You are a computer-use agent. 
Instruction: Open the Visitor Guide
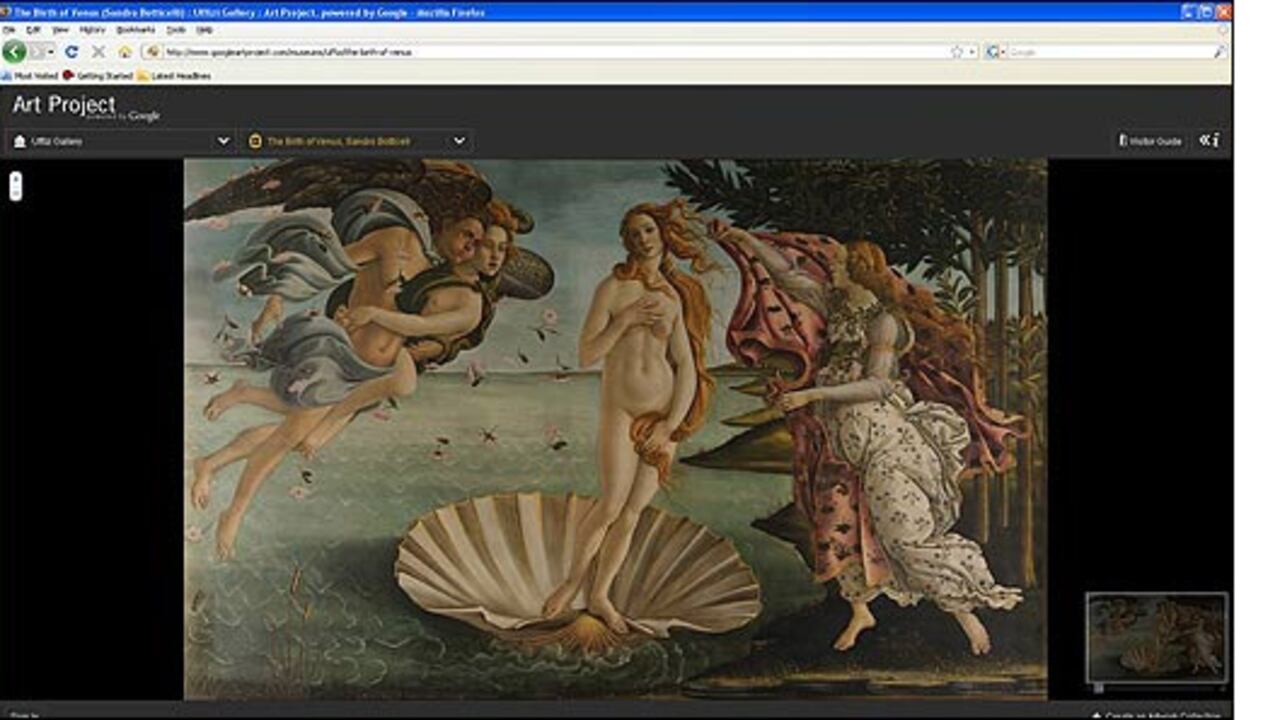1150,141
